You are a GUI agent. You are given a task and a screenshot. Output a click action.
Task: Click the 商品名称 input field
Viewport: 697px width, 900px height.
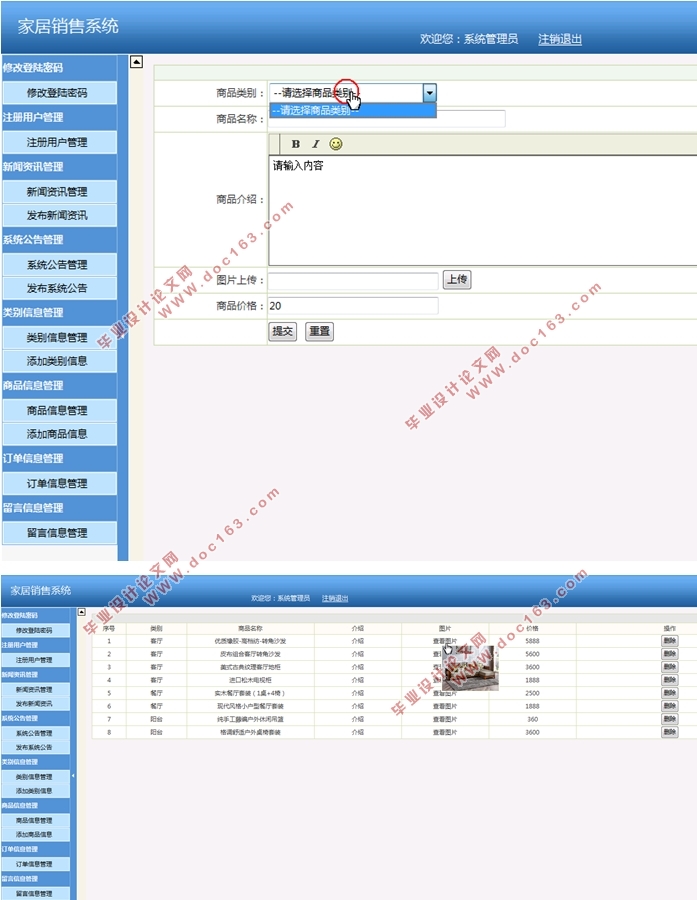(x=388, y=119)
